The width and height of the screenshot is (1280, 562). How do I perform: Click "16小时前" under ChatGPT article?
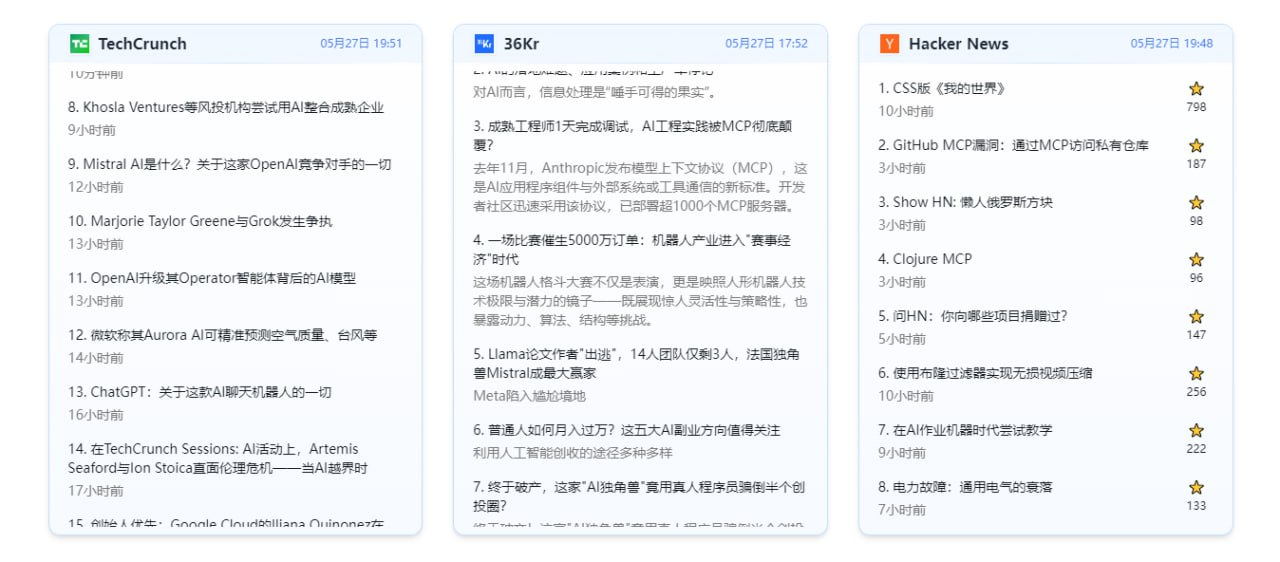coord(96,415)
